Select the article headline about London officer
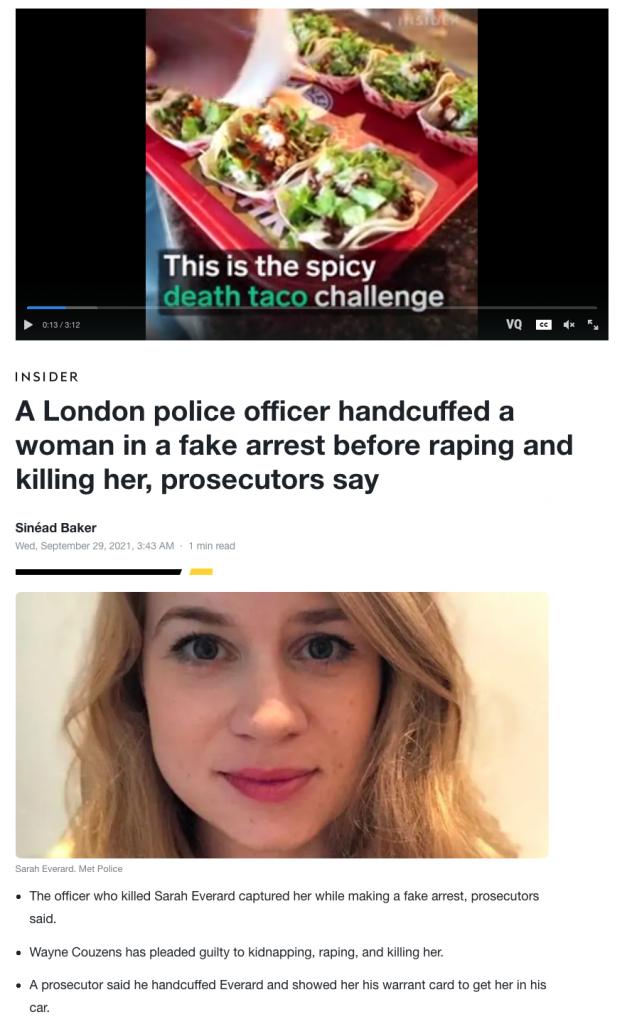 294,445
